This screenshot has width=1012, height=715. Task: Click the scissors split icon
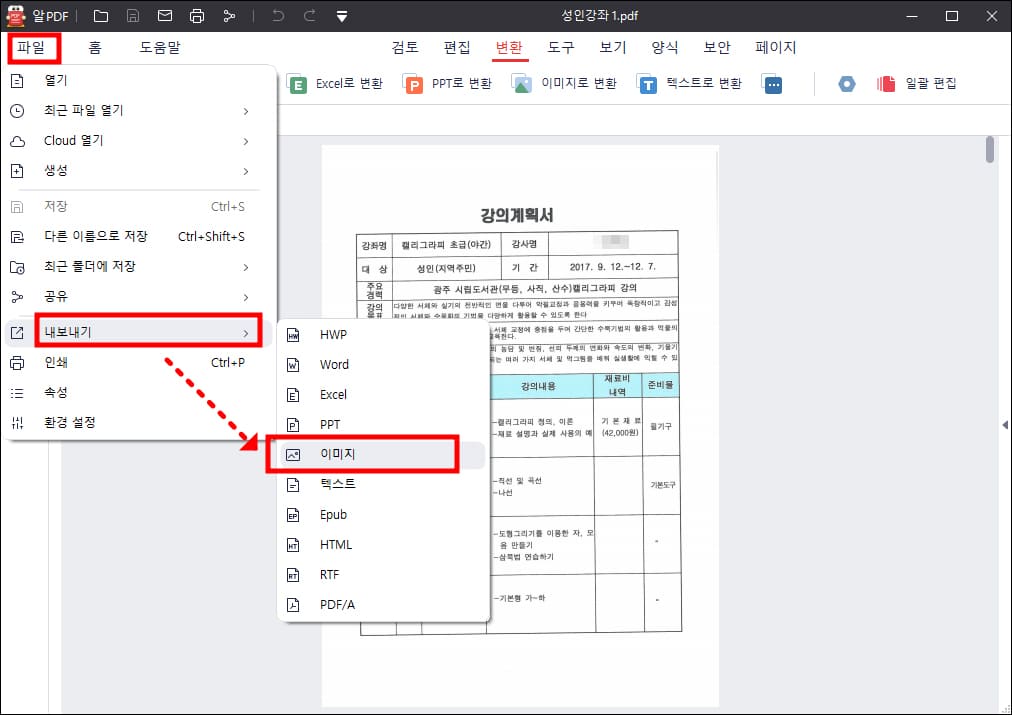point(228,15)
